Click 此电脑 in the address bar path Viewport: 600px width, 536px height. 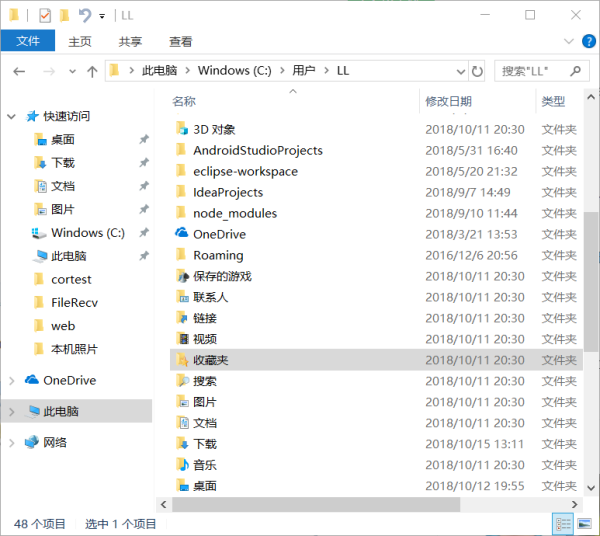click(159, 71)
